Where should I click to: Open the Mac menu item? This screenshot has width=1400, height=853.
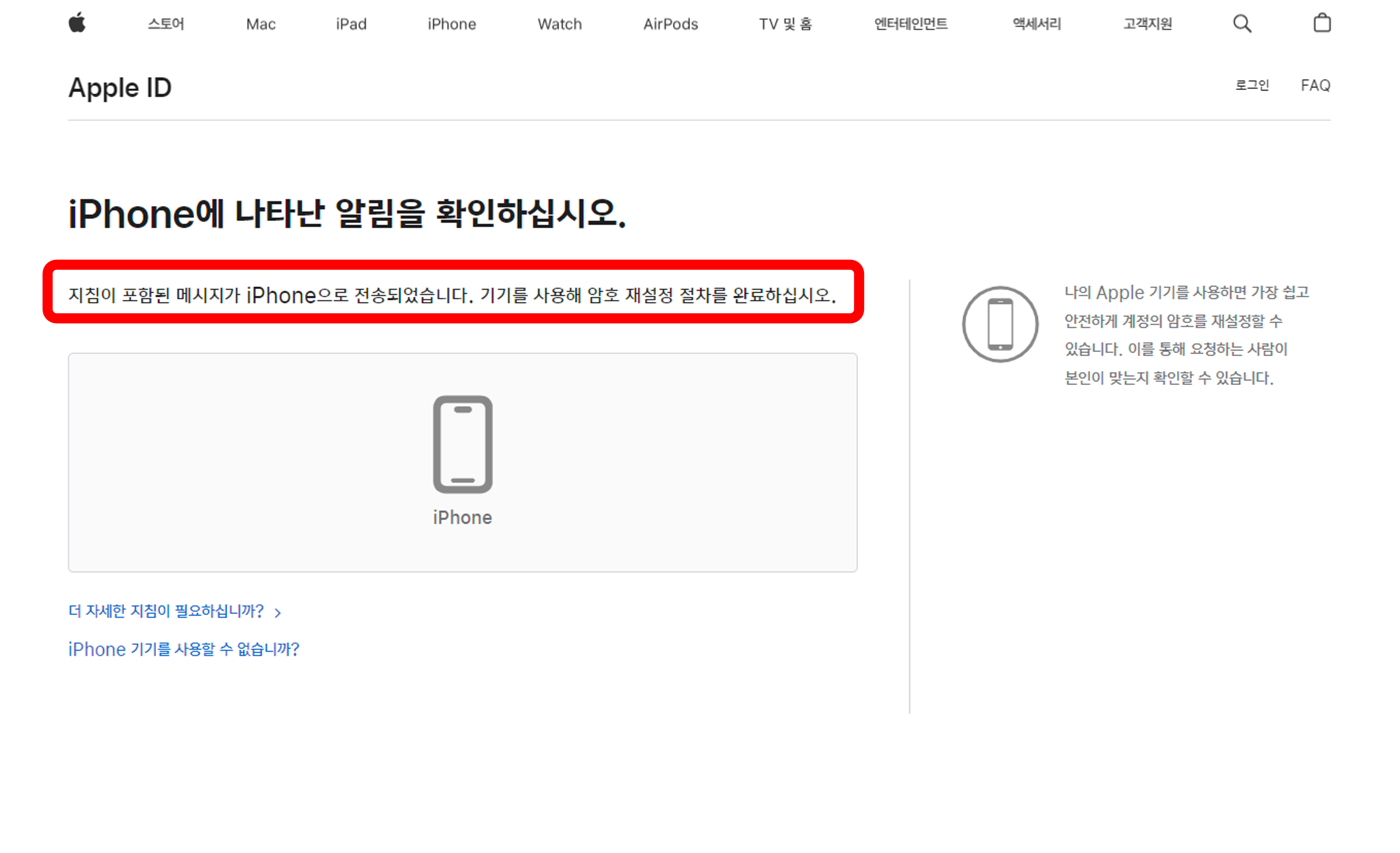(261, 24)
